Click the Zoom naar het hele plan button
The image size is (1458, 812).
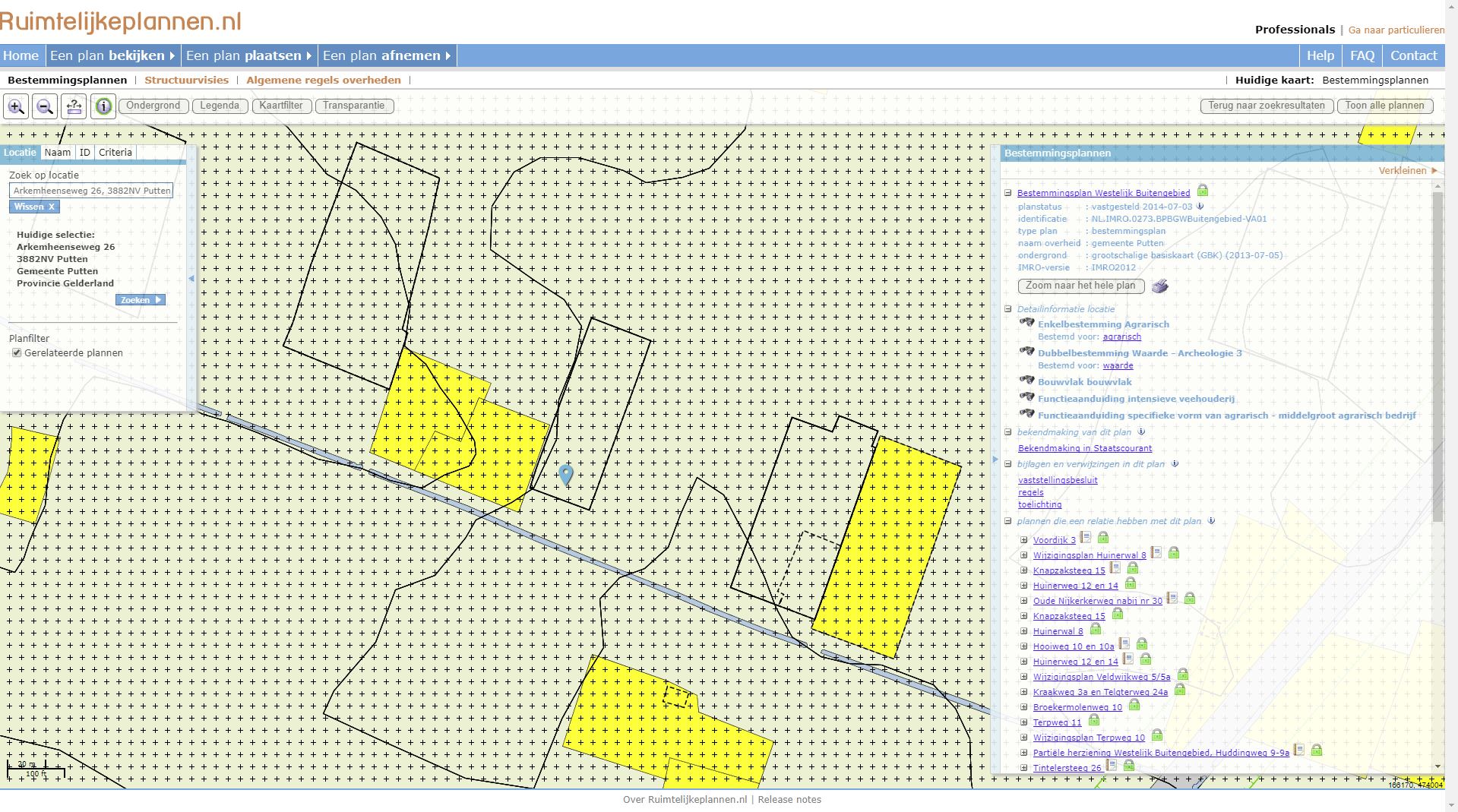click(1080, 286)
